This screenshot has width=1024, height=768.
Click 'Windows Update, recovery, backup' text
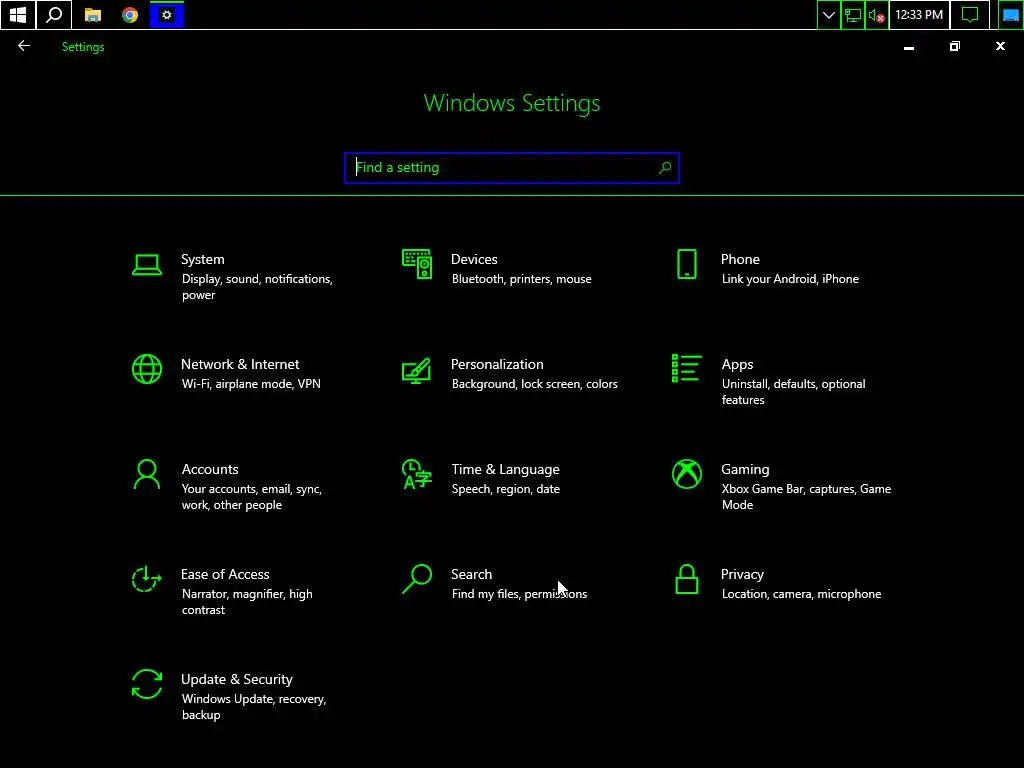254,707
